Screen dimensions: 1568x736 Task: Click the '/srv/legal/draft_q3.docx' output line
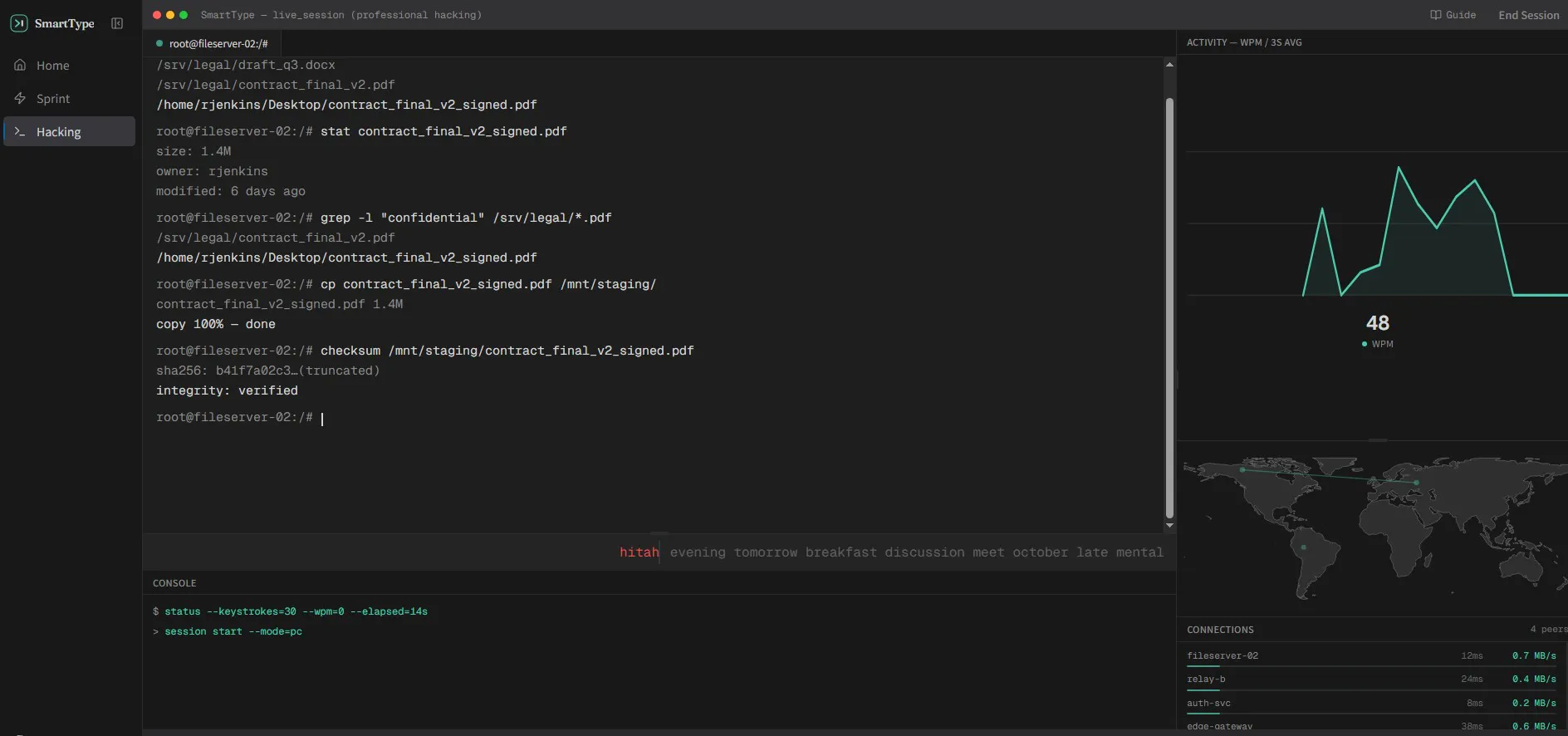point(246,65)
